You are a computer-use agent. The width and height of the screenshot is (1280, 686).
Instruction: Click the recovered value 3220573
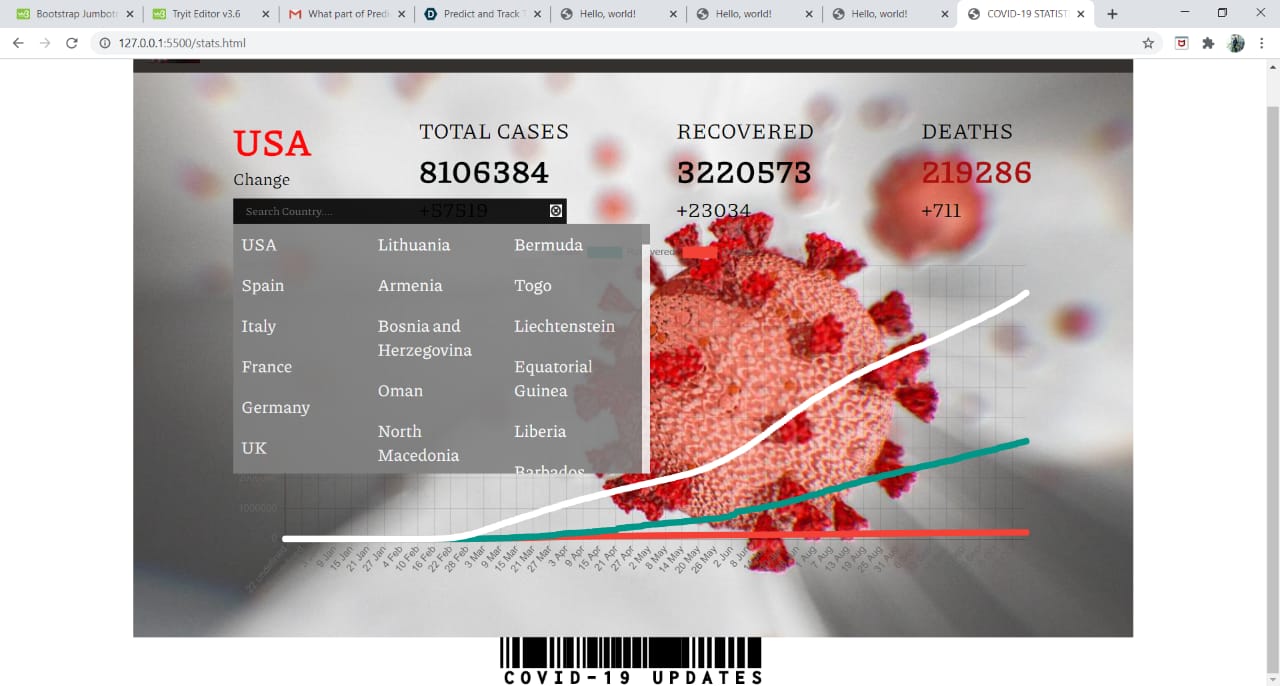744,173
